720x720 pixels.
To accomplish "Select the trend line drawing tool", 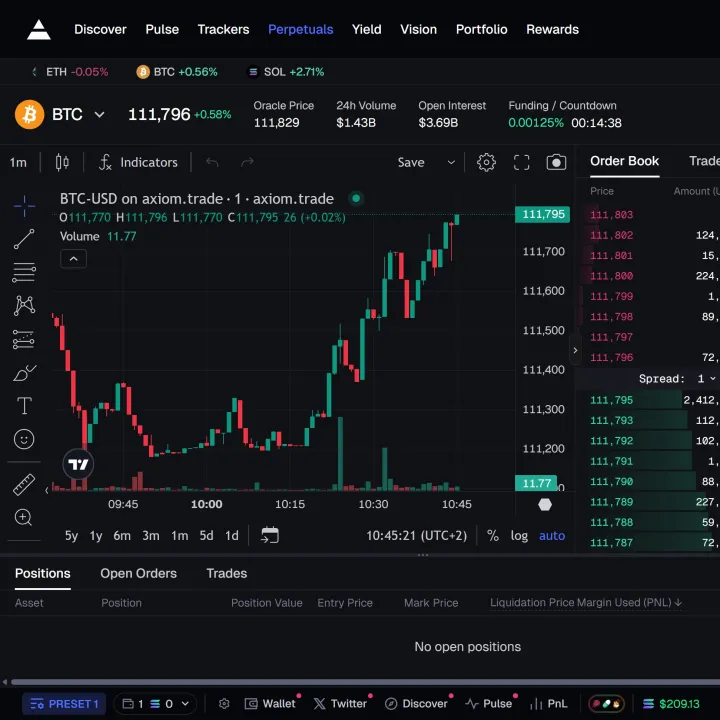I will pyautogui.click(x=24, y=239).
